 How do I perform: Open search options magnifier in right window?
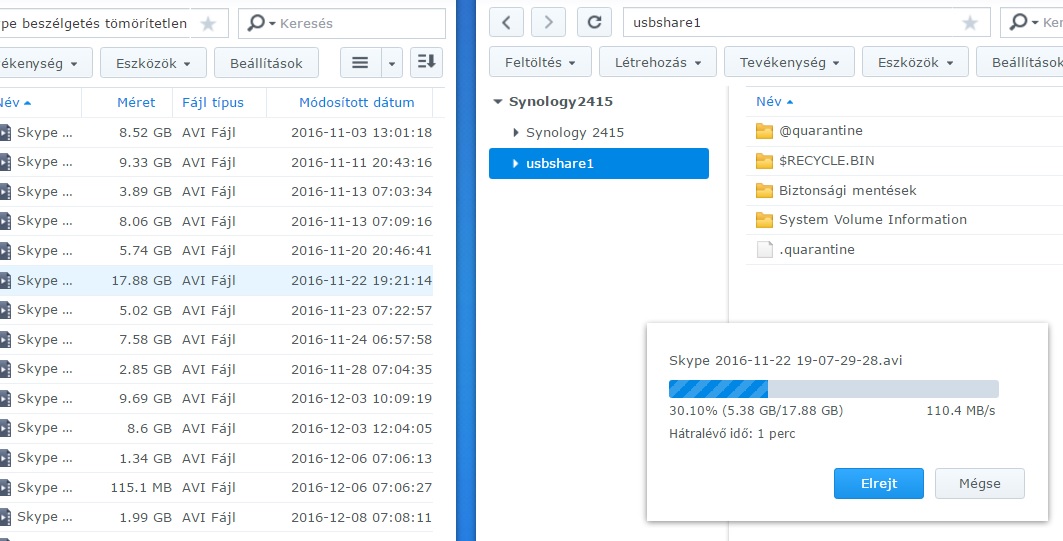pos(1022,22)
